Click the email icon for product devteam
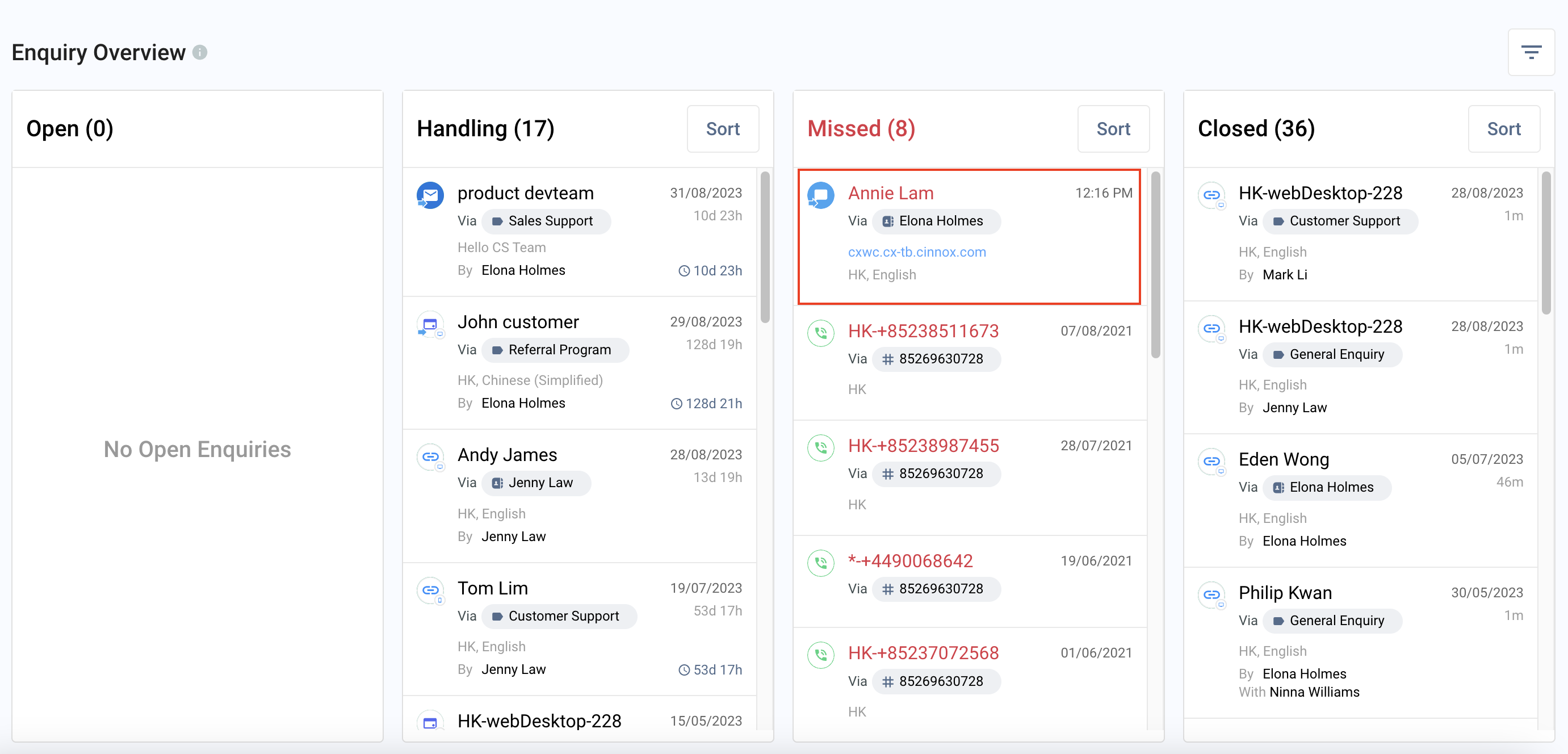Screen dimensions: 1568x754 point(430,195)
